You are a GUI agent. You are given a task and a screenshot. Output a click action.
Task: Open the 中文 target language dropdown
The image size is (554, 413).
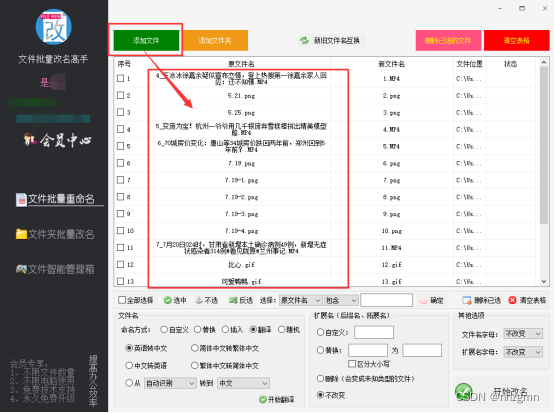(244, 383)
